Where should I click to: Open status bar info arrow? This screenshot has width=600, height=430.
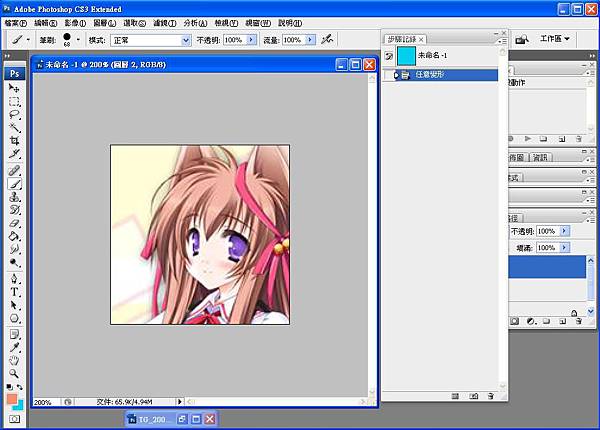[179, 402]
